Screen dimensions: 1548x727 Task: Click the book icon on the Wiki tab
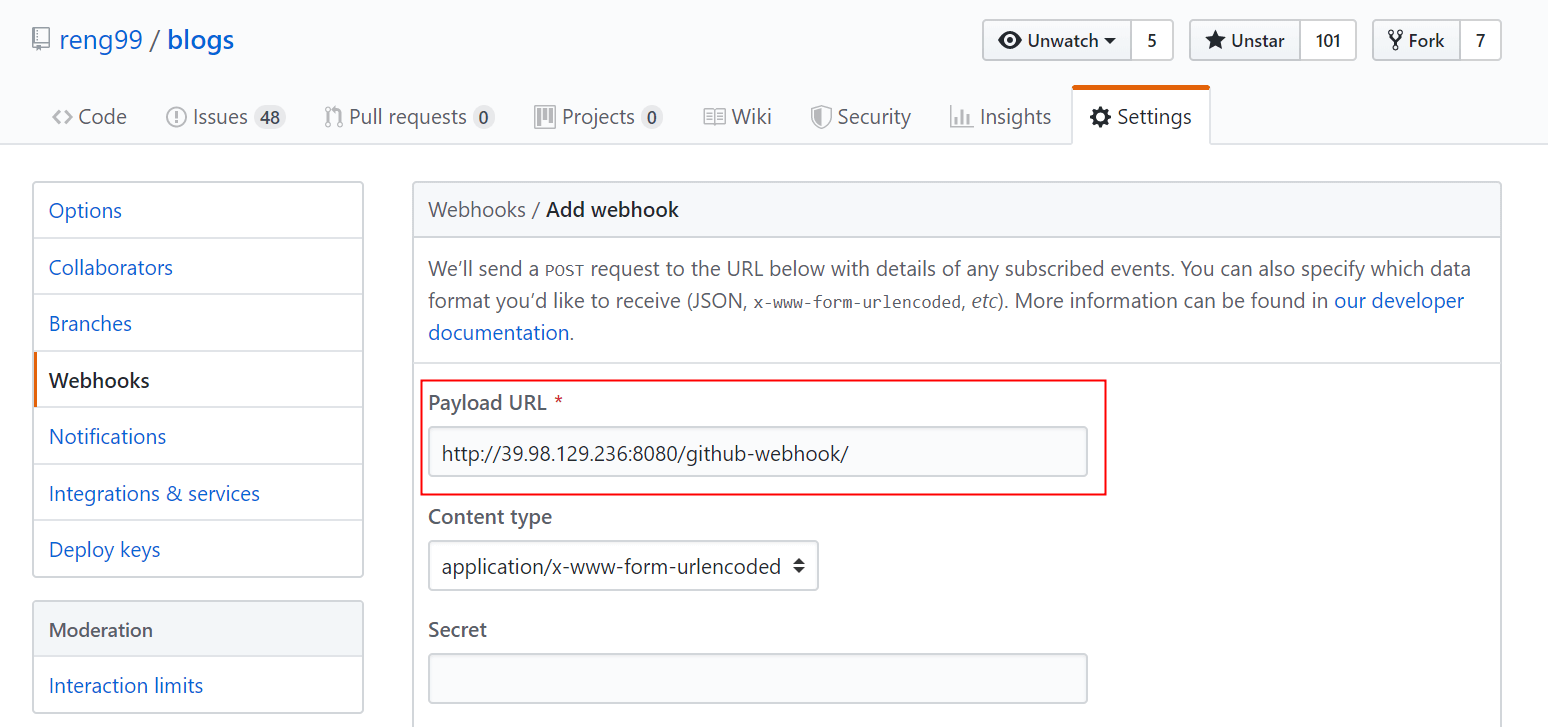pyautogui.click(x=714, y=117)
